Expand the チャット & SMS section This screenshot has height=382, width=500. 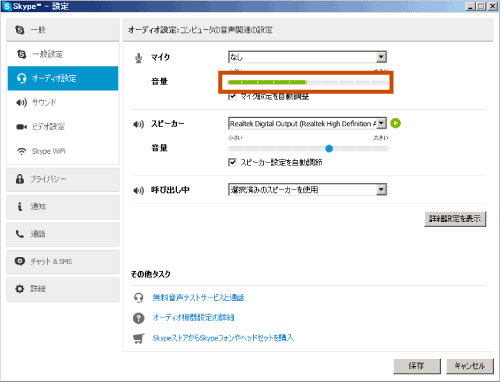tap(63, 261)
